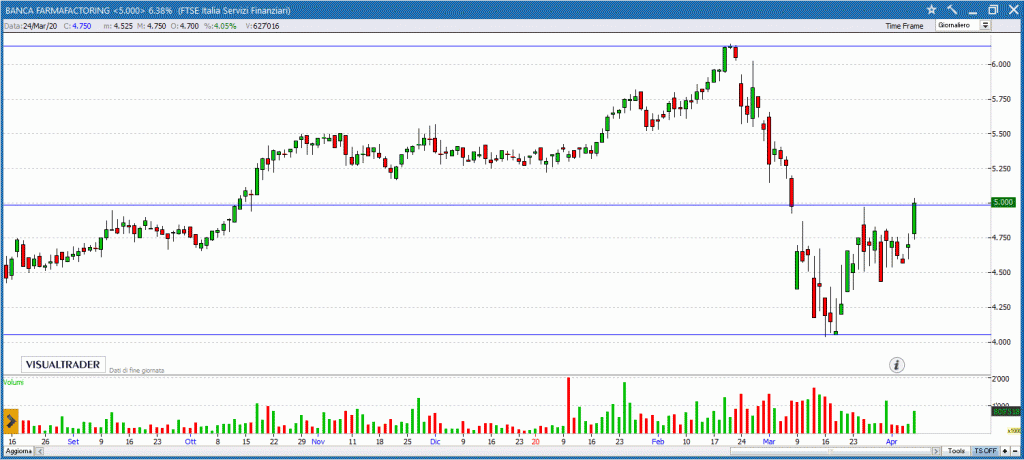Click the 'Ott' date axis label

point(190,442)
